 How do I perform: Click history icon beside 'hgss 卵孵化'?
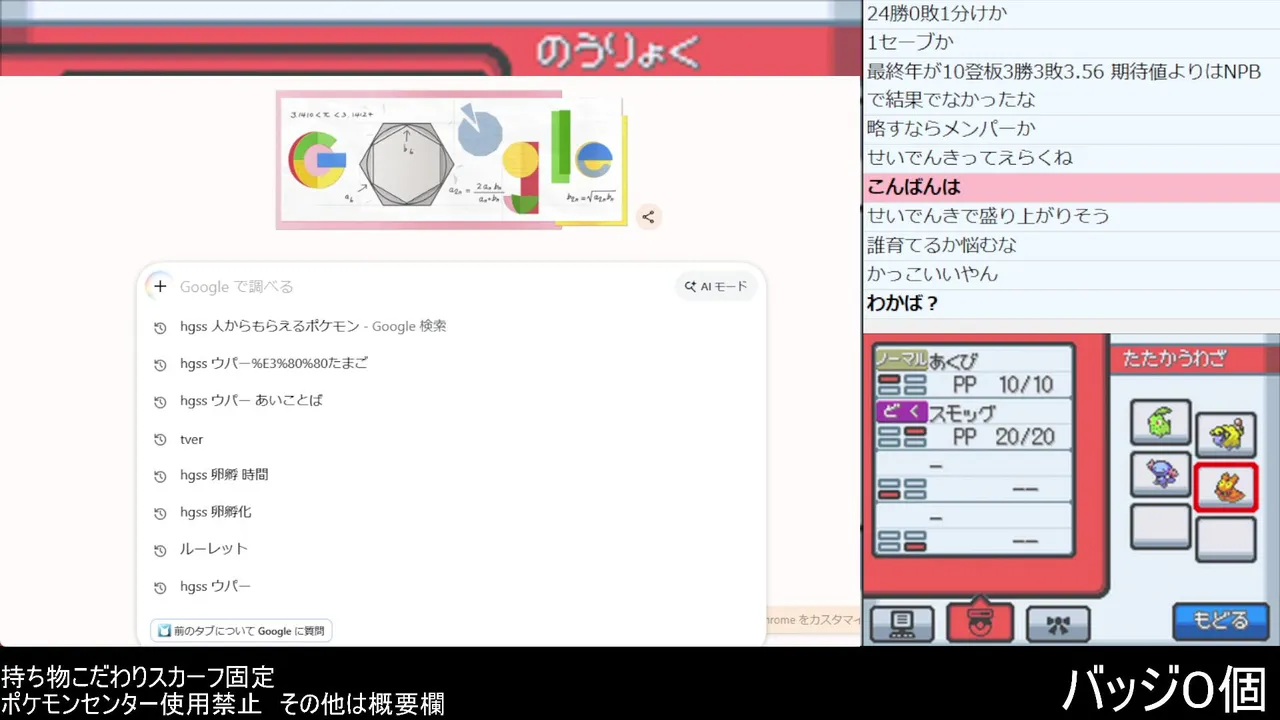pyautogui.click(x=160, y=513)
